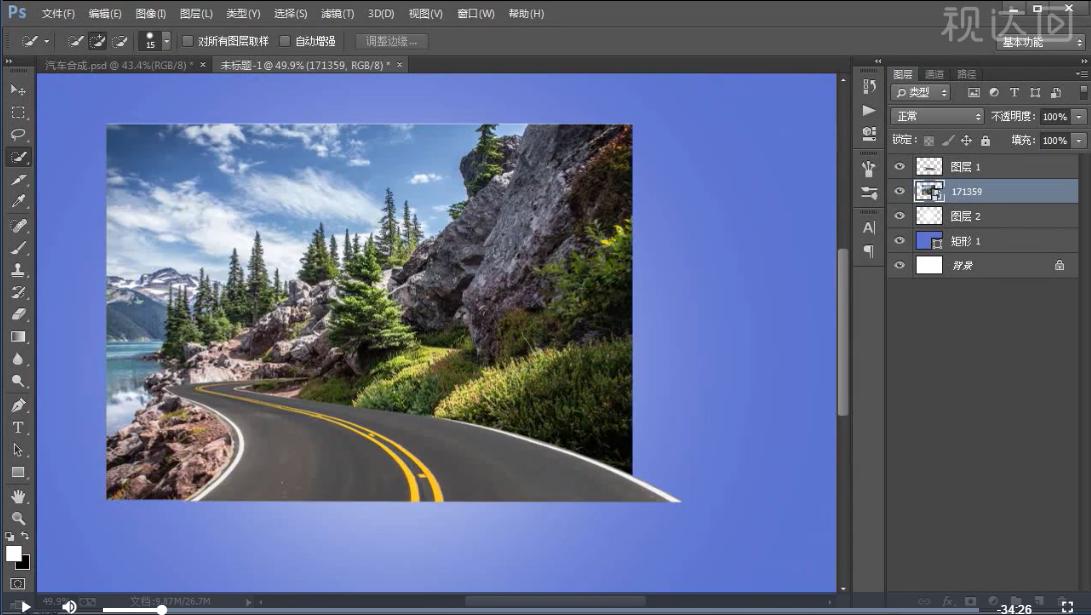Select the Horizontal Type tool
Viewport: 1091px width, 615px height.
point(18,428)
